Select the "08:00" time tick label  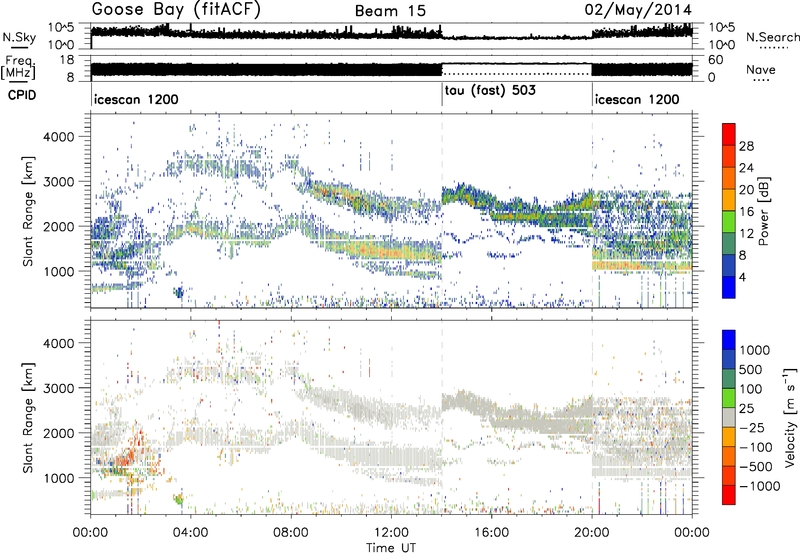click(x=291, y=533)
